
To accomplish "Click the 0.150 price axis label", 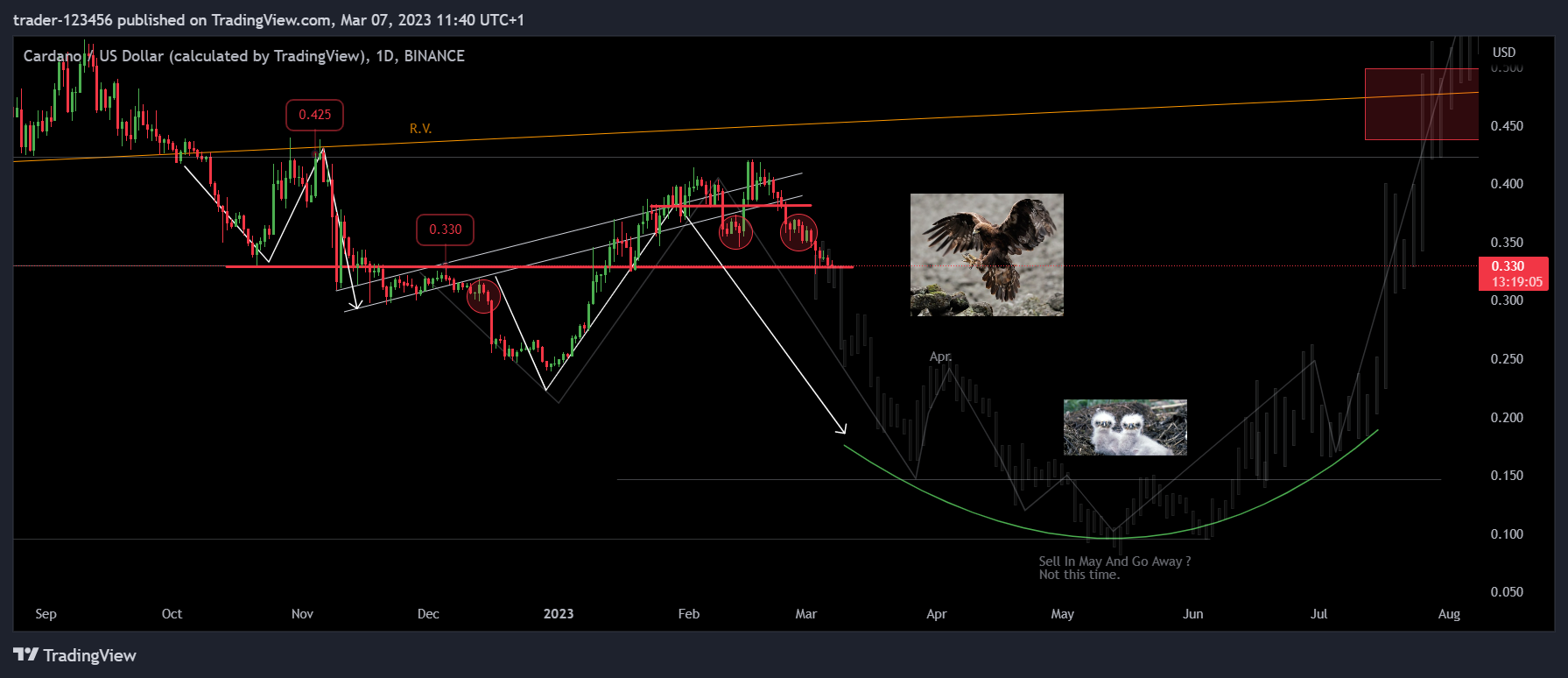I will pyautogui.click(x=1507, y=476).
